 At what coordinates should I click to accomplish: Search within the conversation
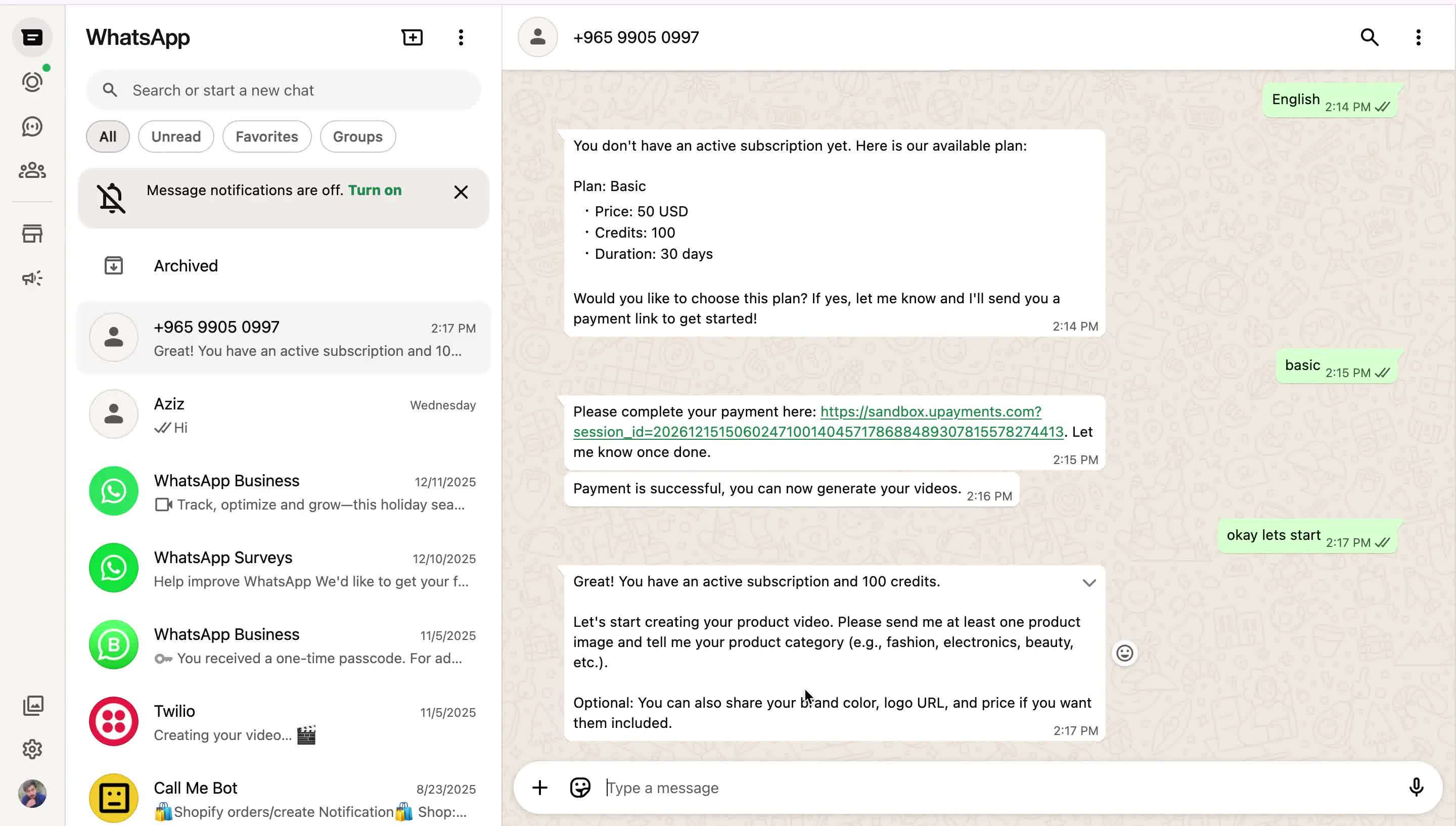tap(1370, 37)
